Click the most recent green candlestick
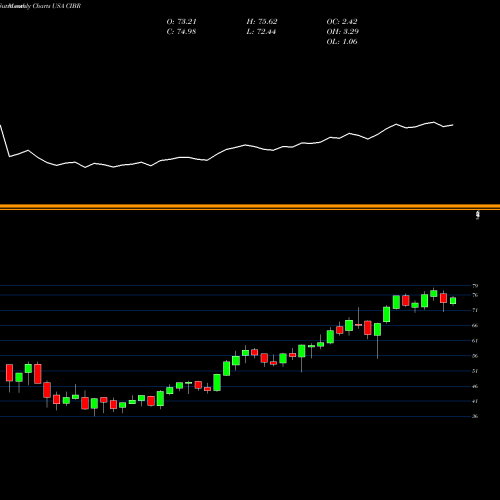Screen dimensions: 500x500 coord(453,301)
